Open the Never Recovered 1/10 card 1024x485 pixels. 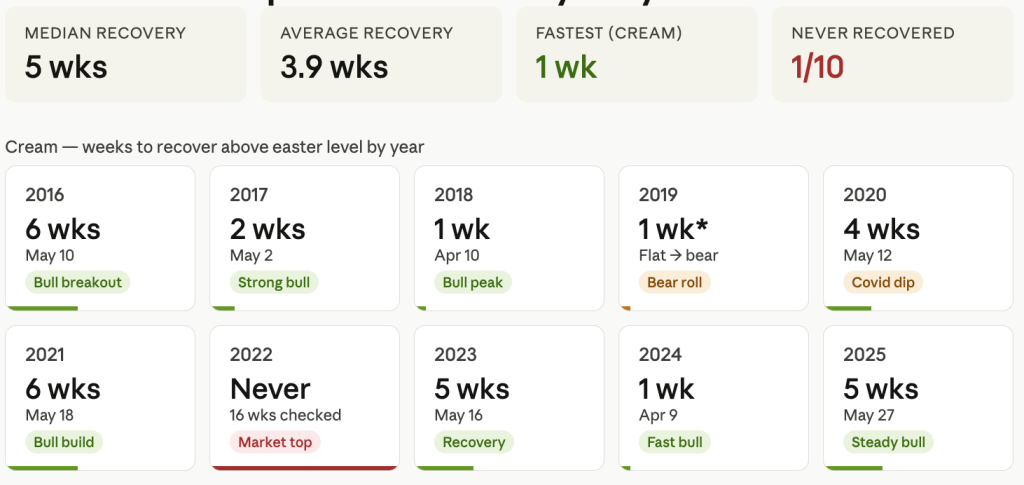(x=893, y=54)
